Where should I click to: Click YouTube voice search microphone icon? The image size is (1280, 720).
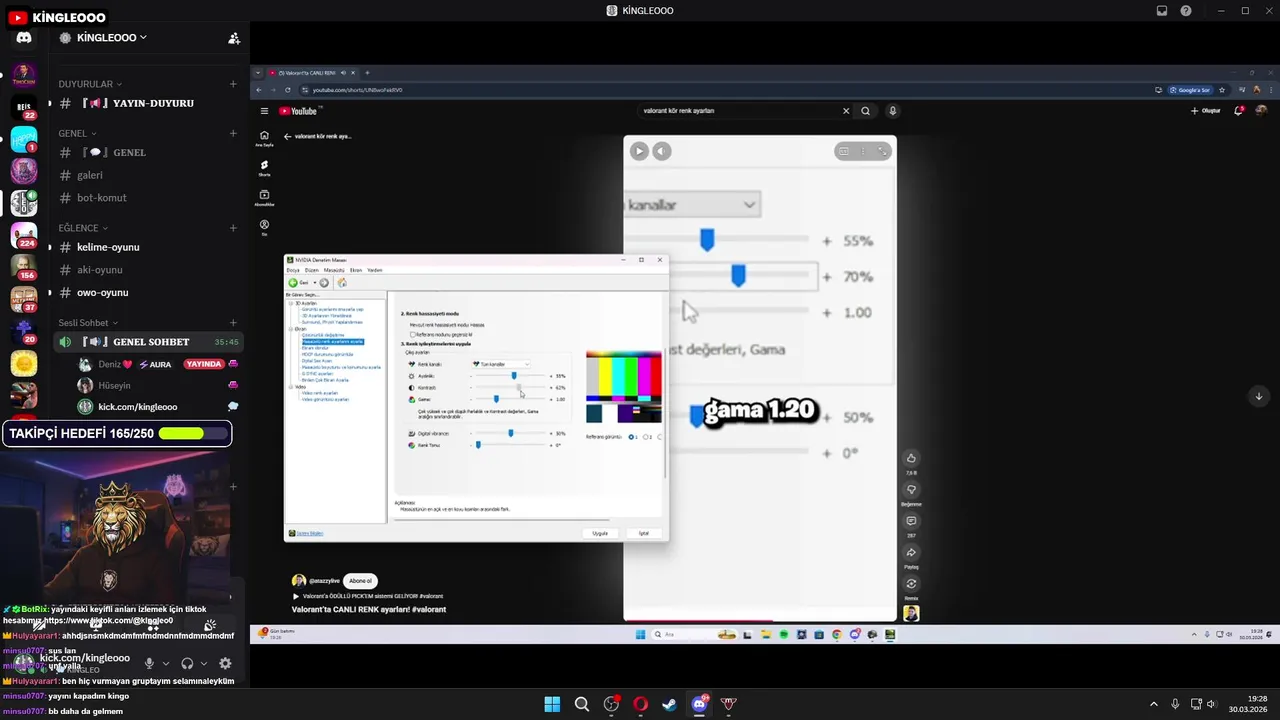click(x=893, y=111)
